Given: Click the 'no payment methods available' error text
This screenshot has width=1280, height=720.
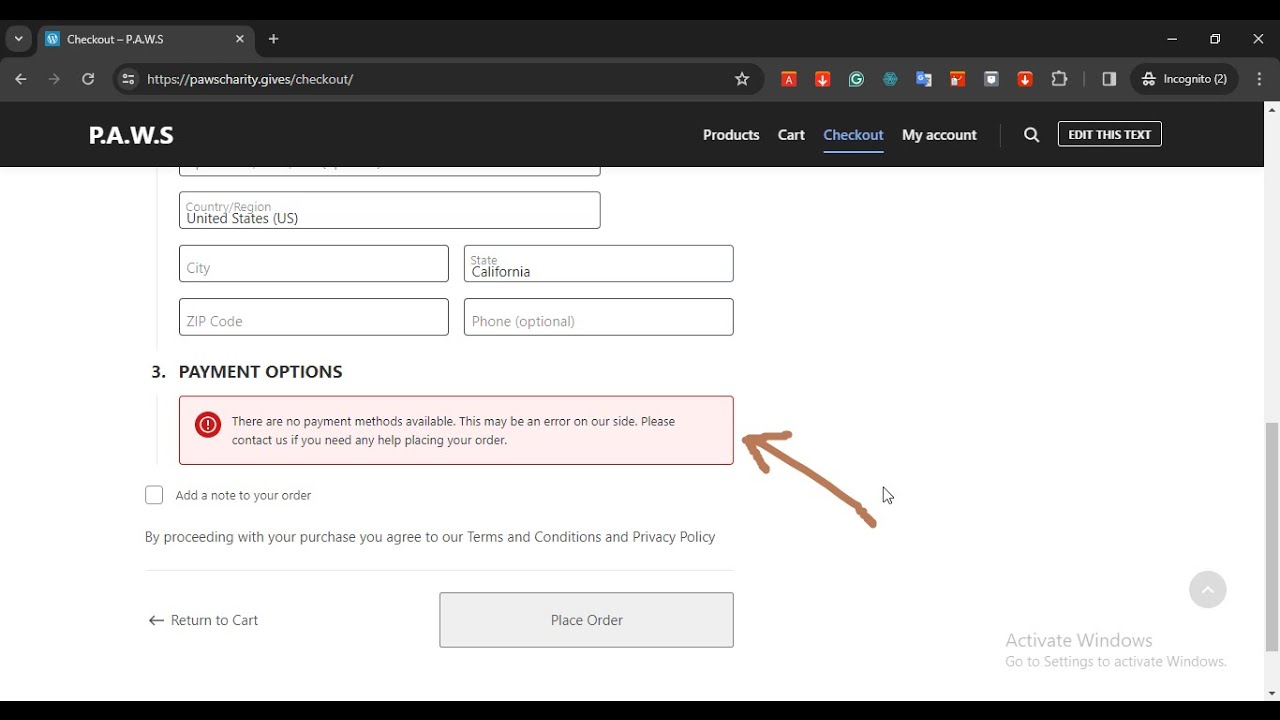Looking at the screenshot, I should 453,431.
